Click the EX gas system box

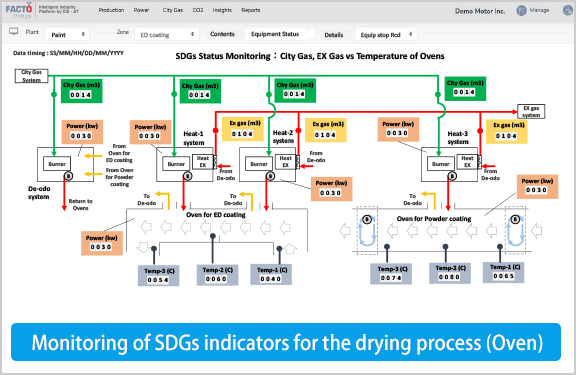pyautogui.click(x=531, y=111)
